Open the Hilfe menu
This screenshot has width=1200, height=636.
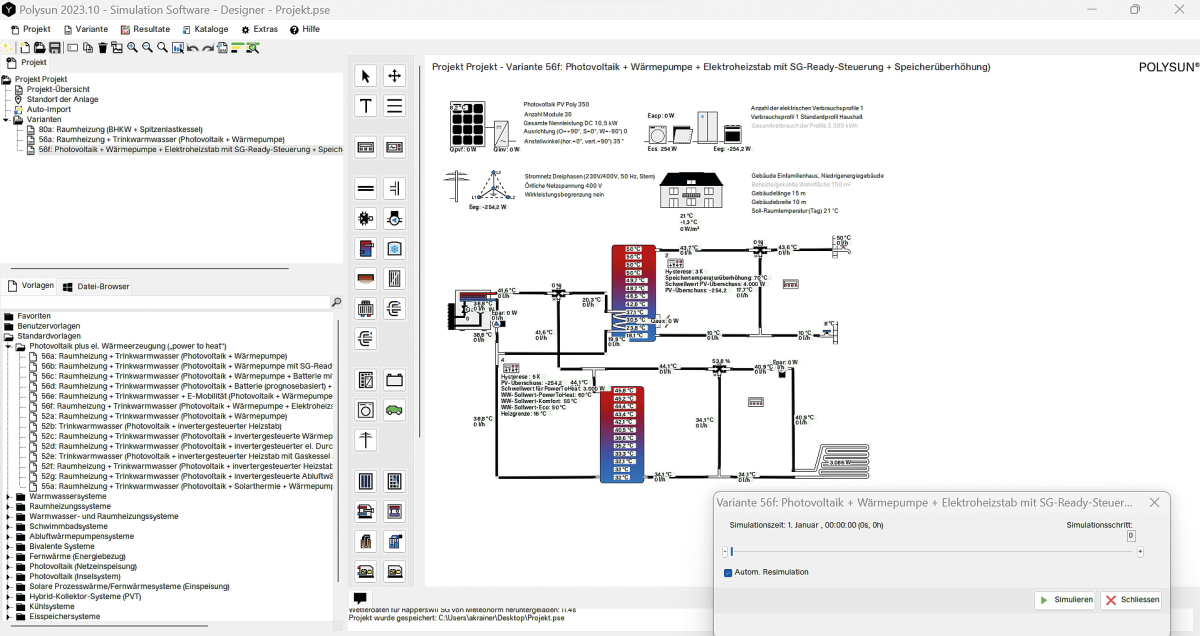(305, 30)
